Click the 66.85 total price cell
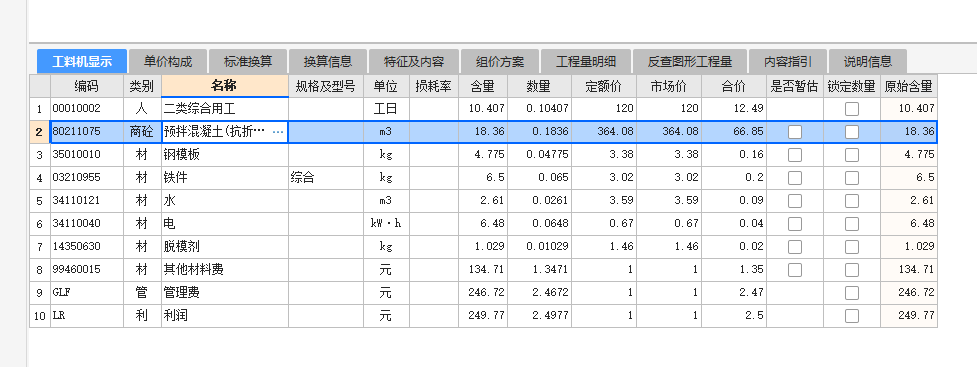Viewport: 977px width, 367px height. tap(734, 132)
